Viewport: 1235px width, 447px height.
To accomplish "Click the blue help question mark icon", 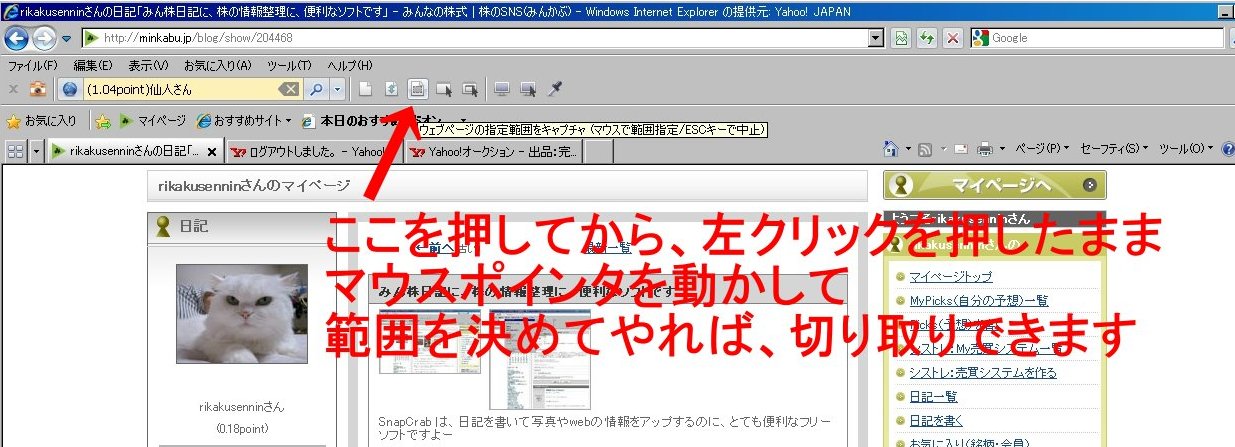I will click(x=1226, y=148).
